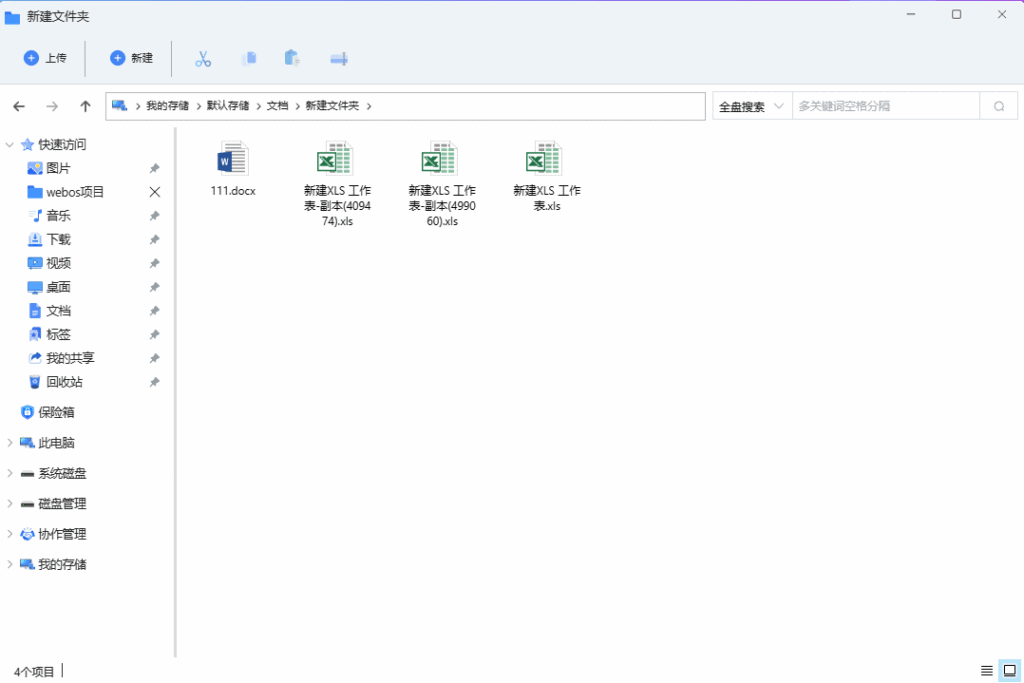The width and height of the screenshot is (1024, 683).
Task: Click the 新建 create button
Action: tap(131, 59)
